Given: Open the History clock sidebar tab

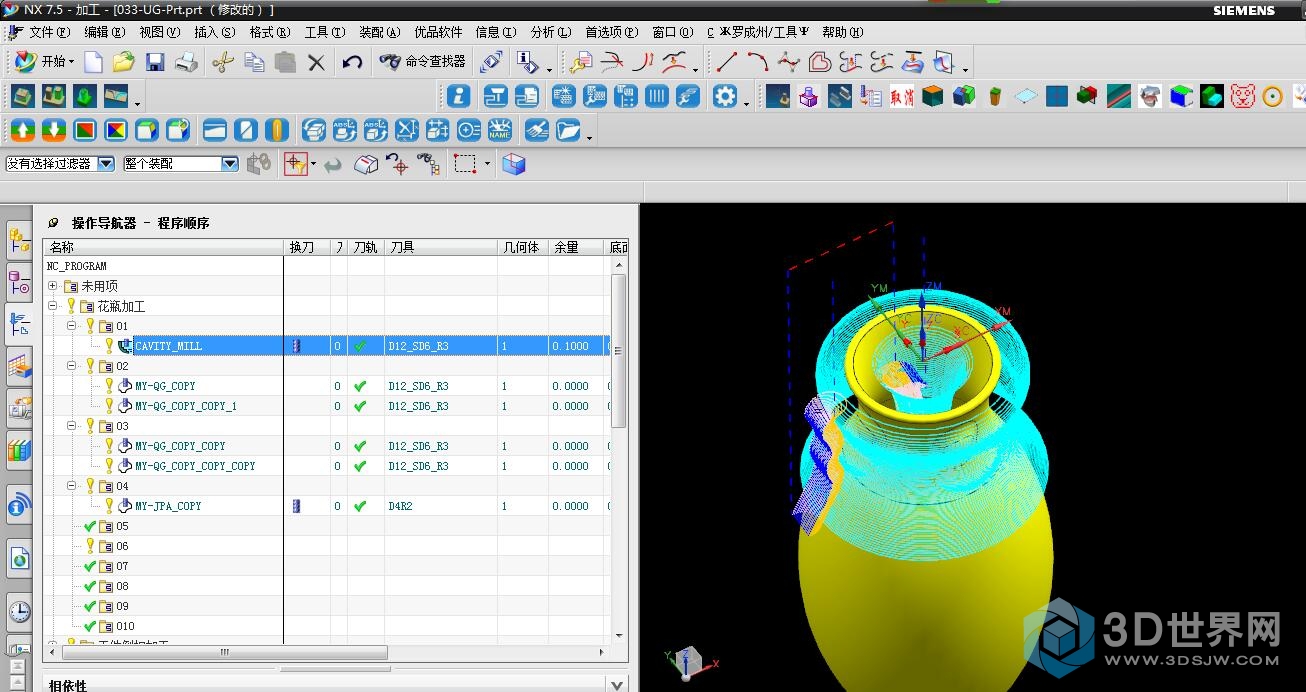Looking at the screenshot, I should [19, 611].
